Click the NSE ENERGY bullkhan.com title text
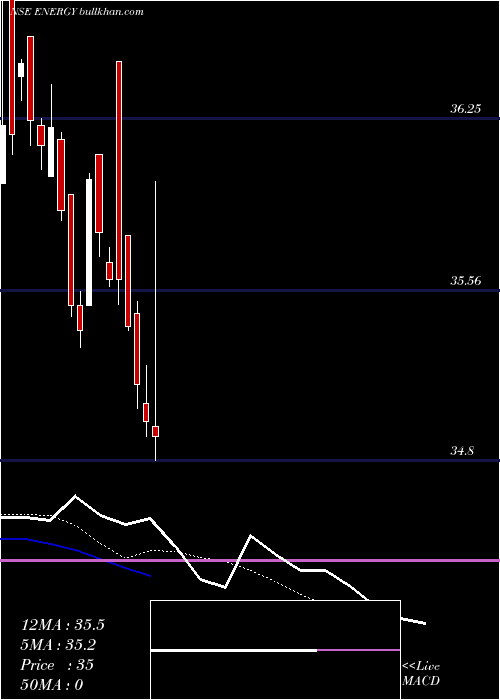 (76, 12)
